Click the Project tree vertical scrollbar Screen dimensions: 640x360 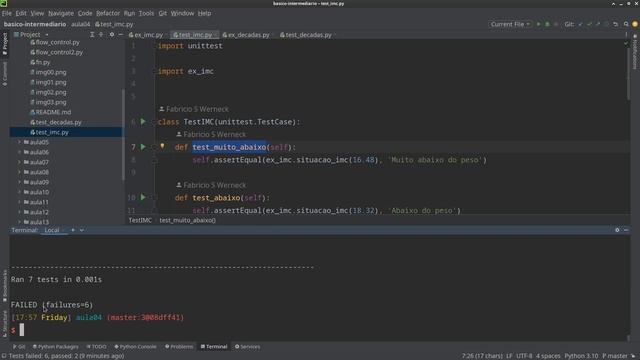pyautogui.click(x=123, y=135)
